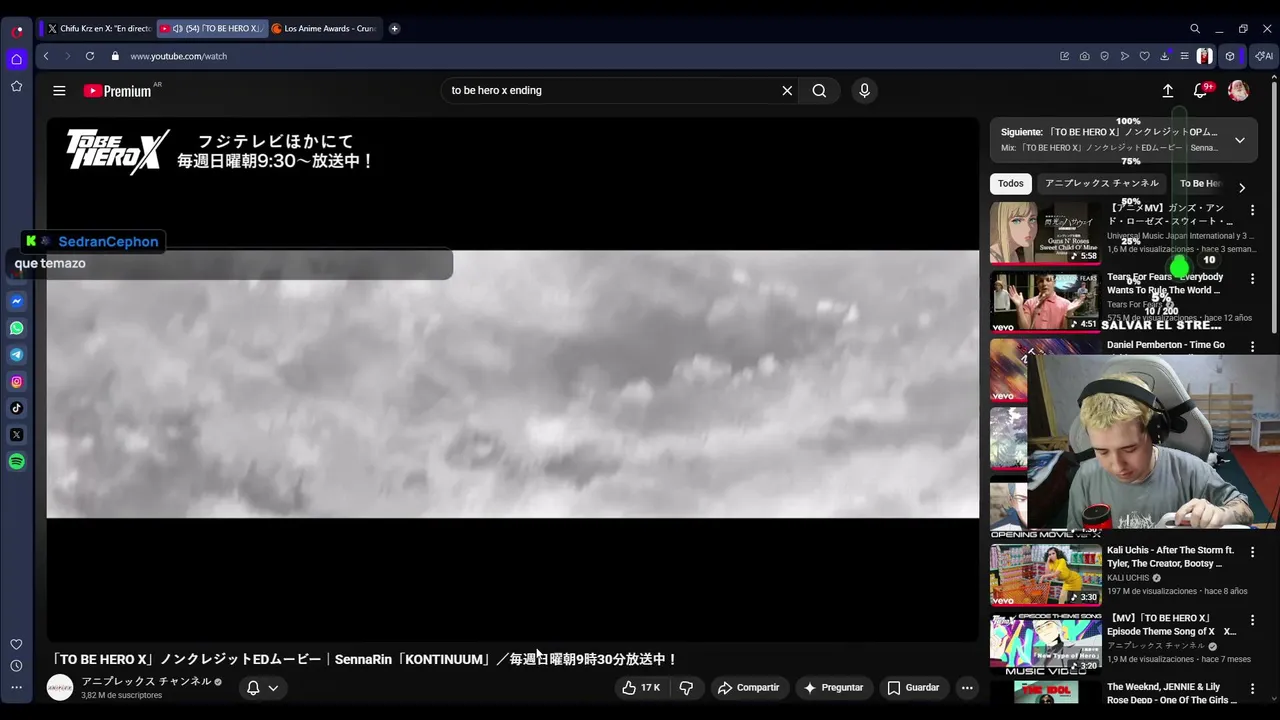Viewport: 1280px width, 720px height.
Task: Open Spotify in the Opera sidebar
Action: click(x=17, y=461)
